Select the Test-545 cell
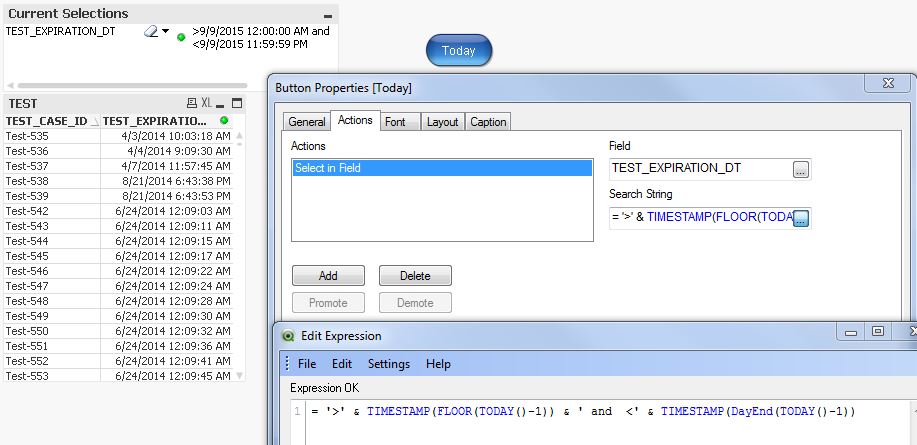 [x=52, y=256]
